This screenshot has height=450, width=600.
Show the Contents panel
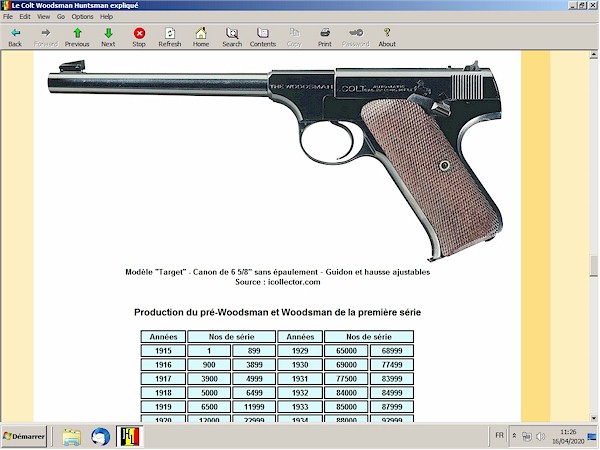click(263, 37)
